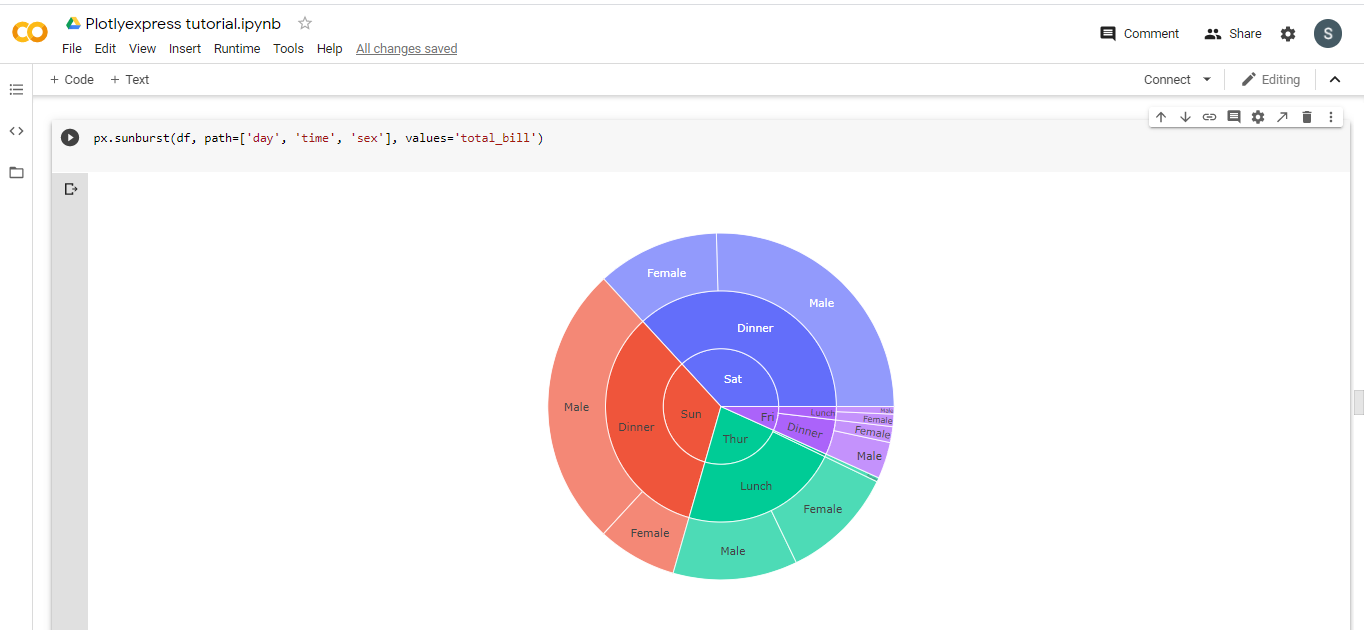Move the code cell up
This screenshot has height=630, width=1364.
pos(1161,116)
